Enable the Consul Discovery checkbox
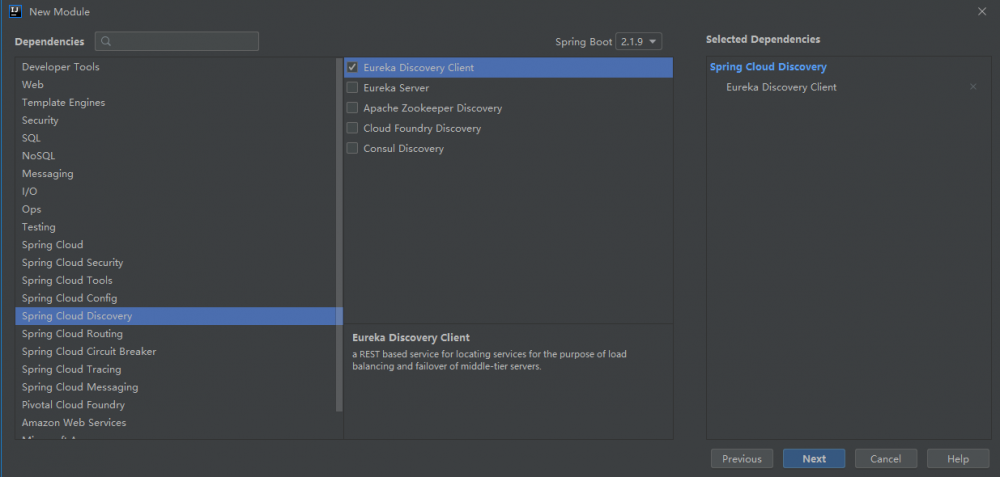1000x477 pixels. pyautogui.click(x=352, y=148)
